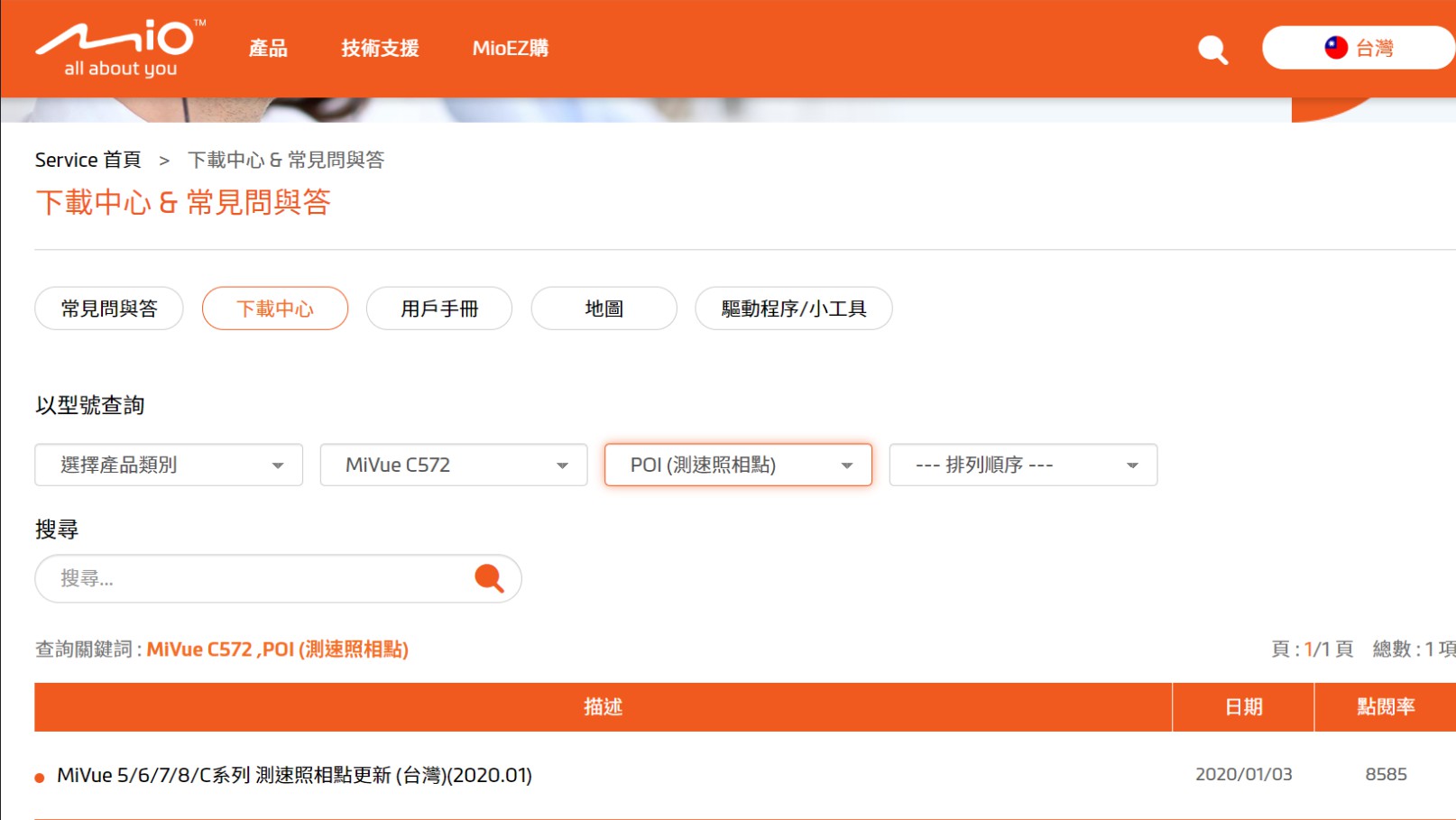
Task: Click the date 2020/01/03 cell
Action: point(1243,774)
